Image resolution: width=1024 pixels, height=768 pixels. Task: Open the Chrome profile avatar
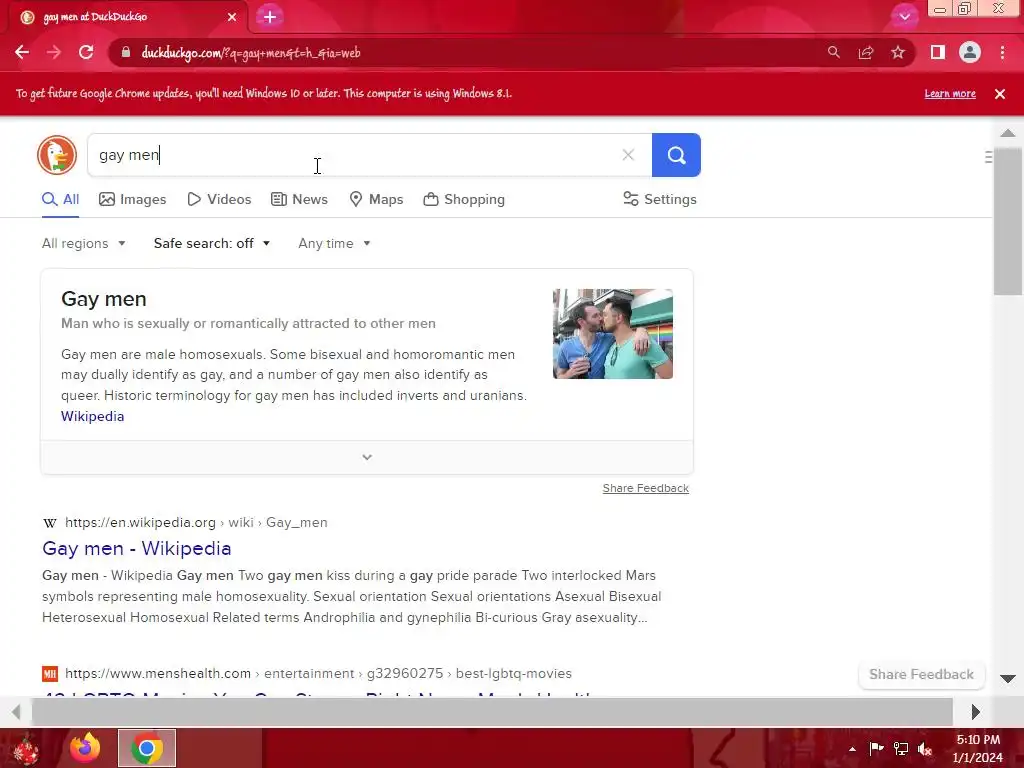tap(970, 52)
